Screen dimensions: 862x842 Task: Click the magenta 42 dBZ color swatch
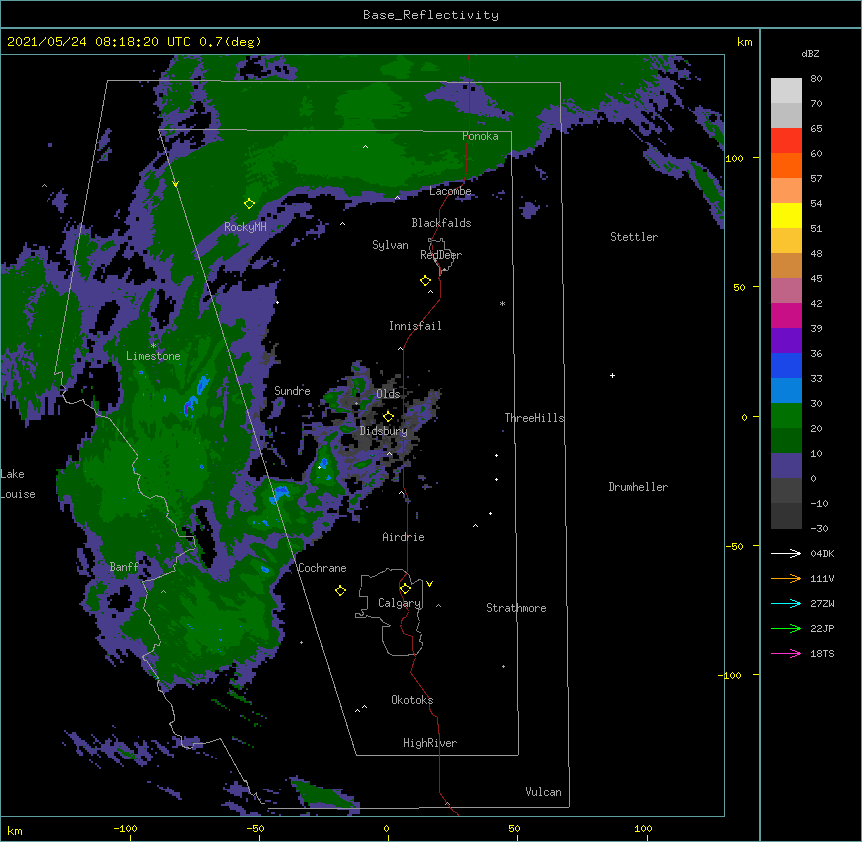tap(786, 315)
